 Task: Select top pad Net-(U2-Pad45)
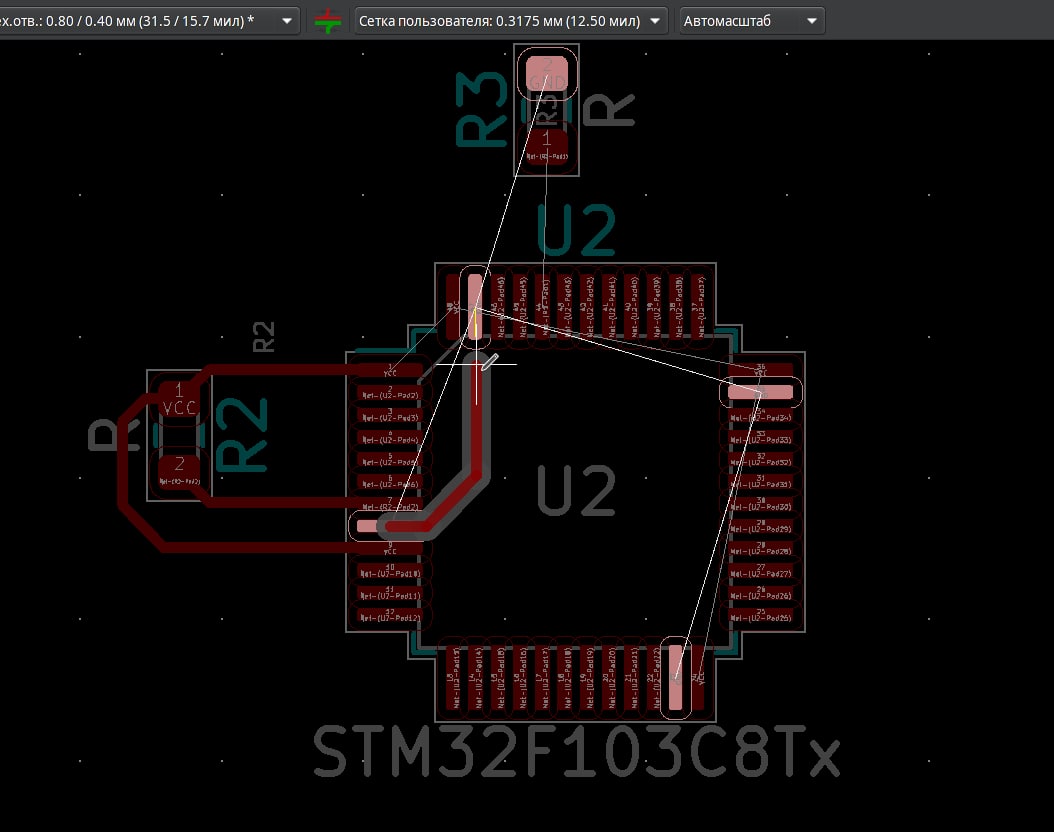[520, 306]
